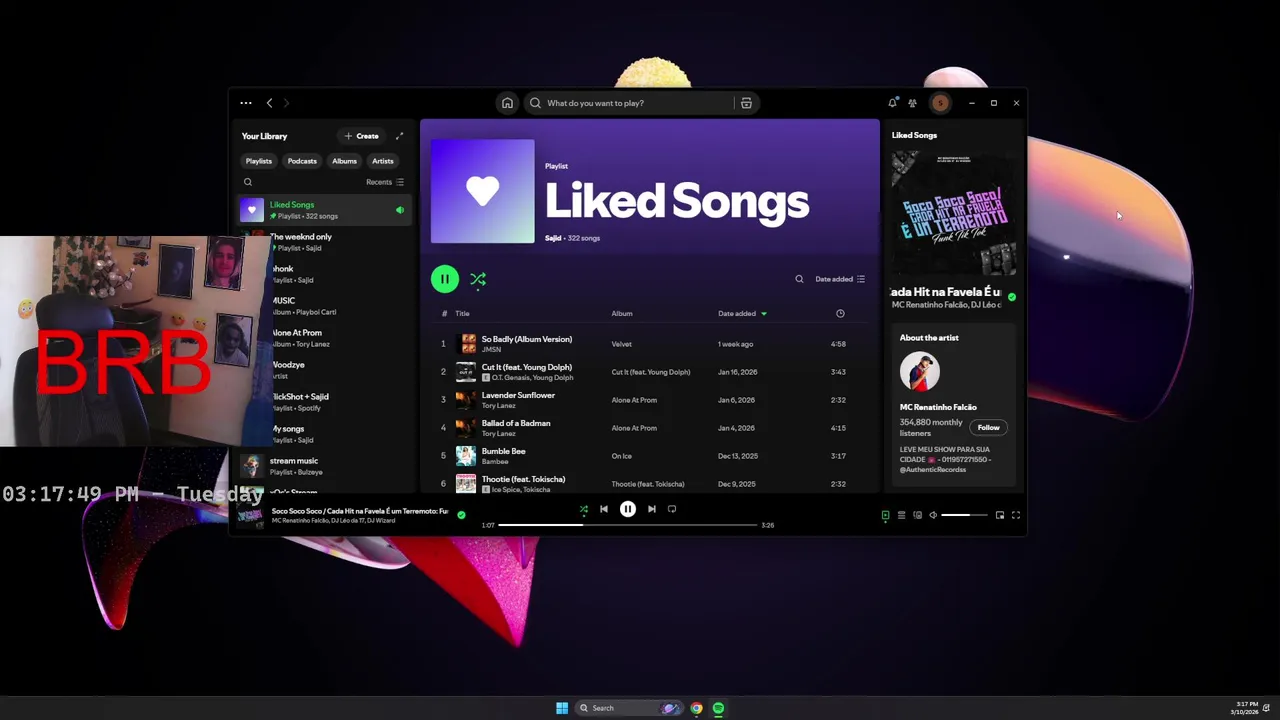Follow MC Renatinho Falcão
The width and height of the screenshot is (1280, 720).
[988, 428]
